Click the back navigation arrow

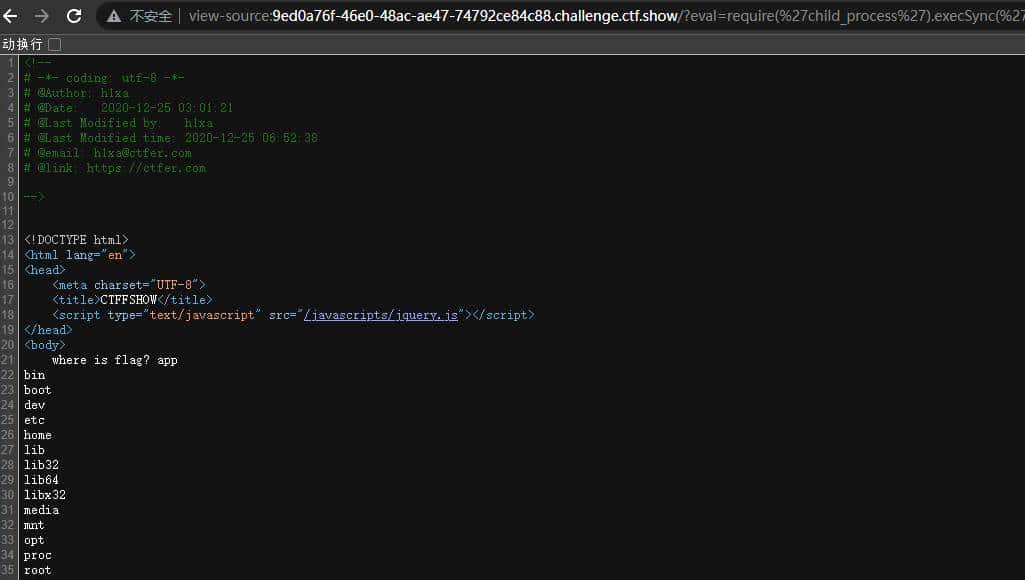(12, 15)
